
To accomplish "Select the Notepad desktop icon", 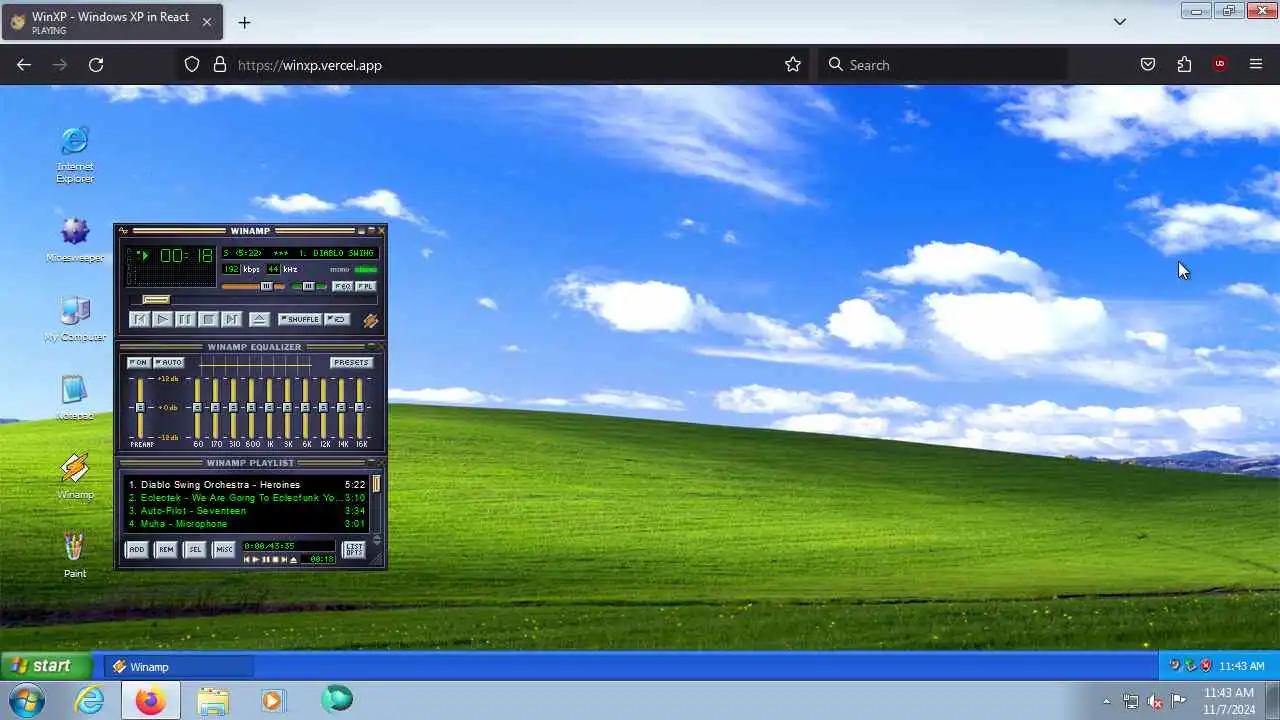I will pyautogui.click(x=75, y=397).
